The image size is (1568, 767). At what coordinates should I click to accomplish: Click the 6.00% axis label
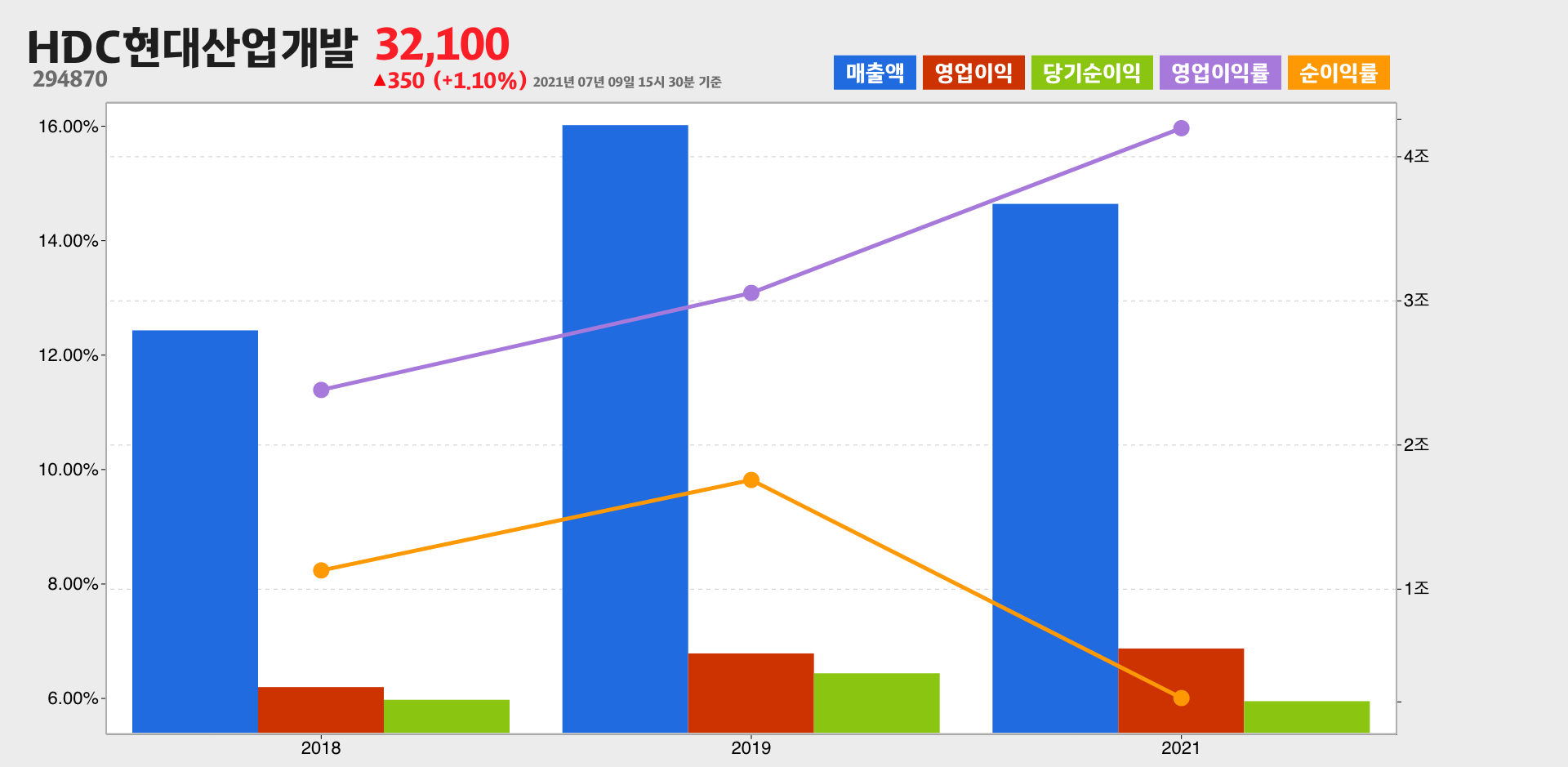[73, 698]
